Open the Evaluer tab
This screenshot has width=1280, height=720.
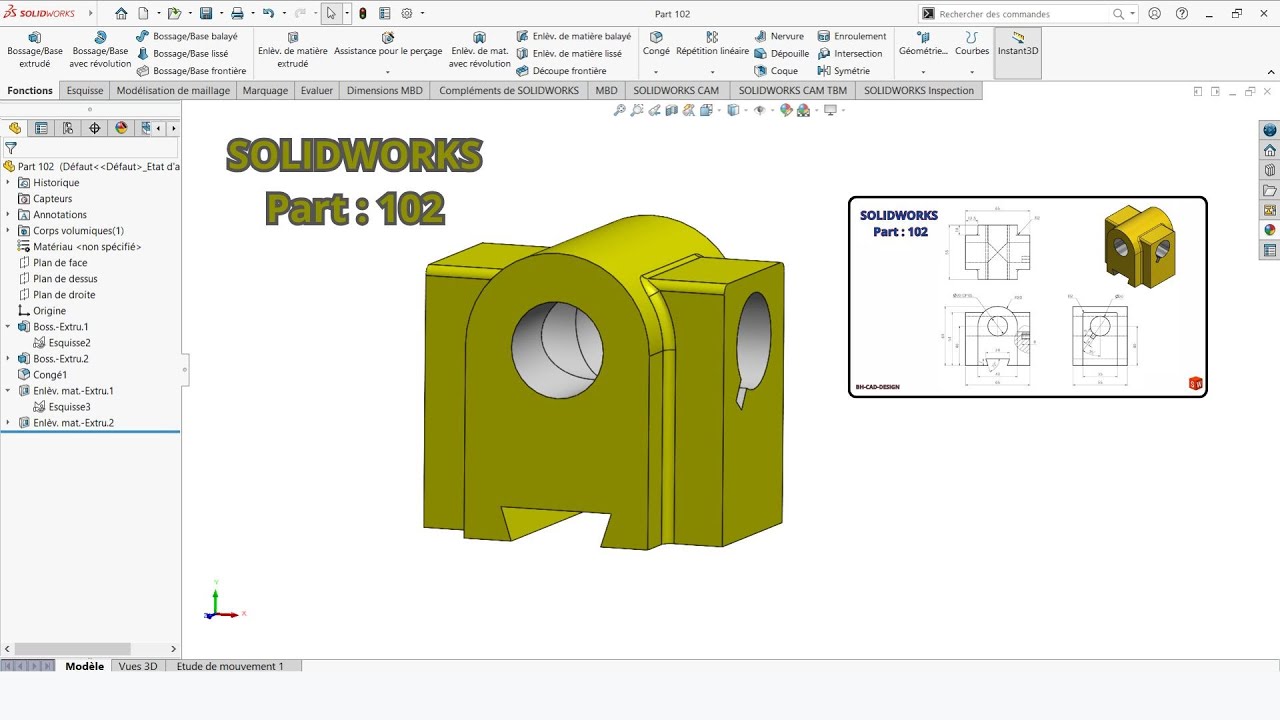point(317,90)
